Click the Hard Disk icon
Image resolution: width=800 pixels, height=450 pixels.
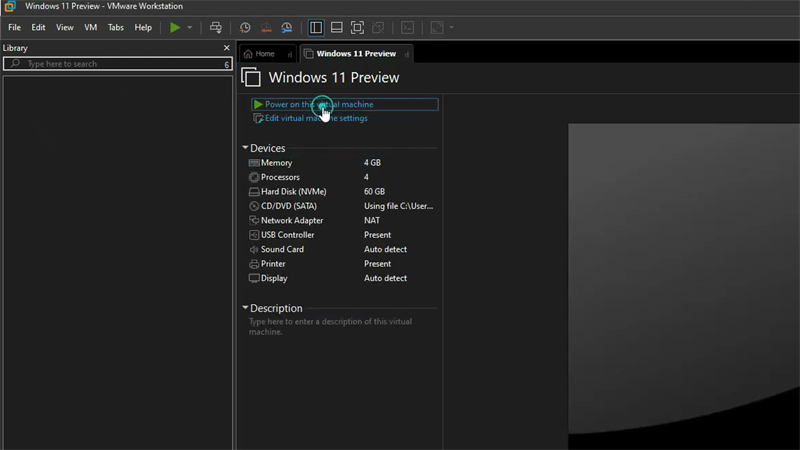(254, 192)
